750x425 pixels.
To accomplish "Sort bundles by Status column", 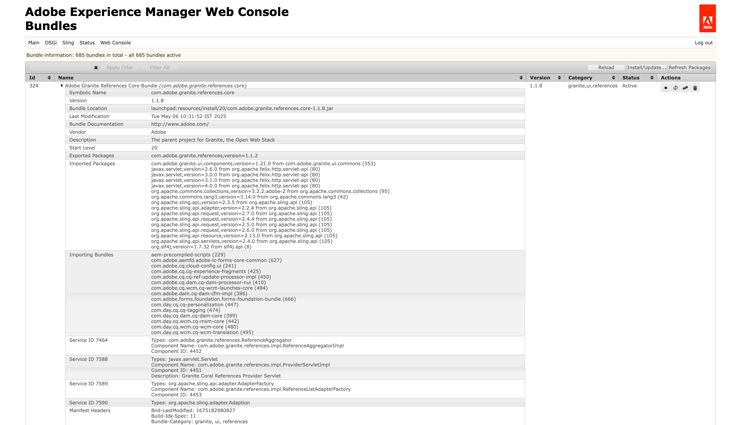I will pos(638,77).
